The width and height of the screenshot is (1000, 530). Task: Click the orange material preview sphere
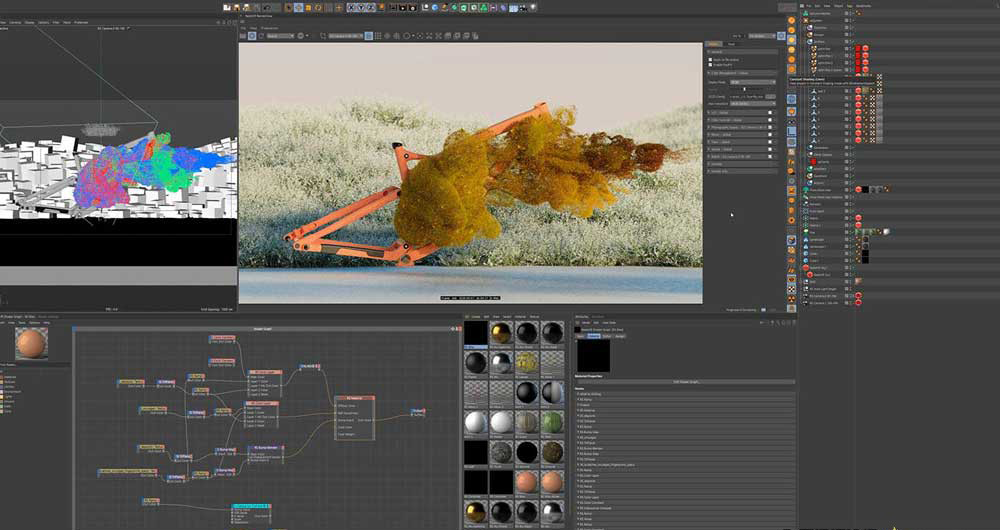pyautogui.click(x=32, y=345)
